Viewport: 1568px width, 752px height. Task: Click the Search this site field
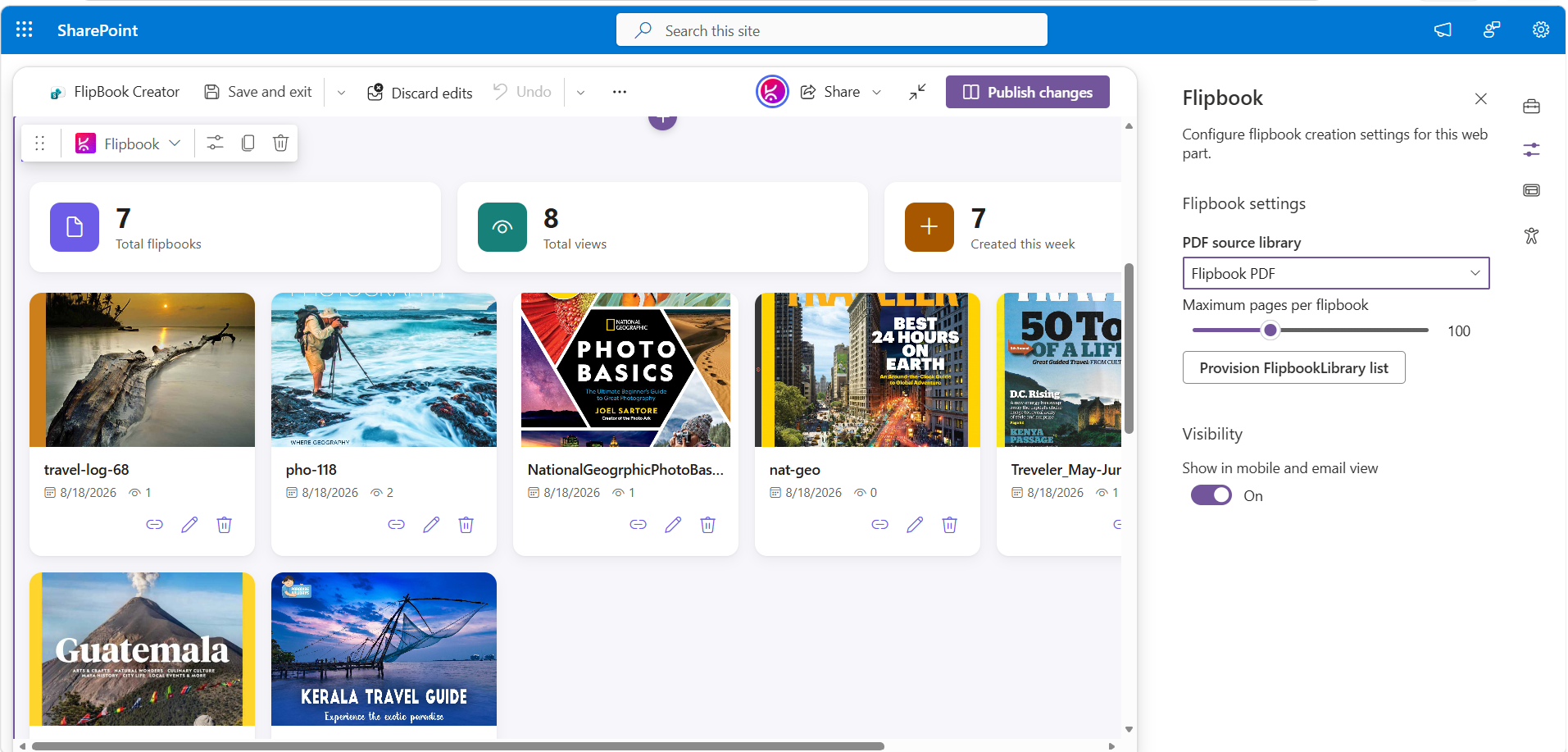click(831, 30)
